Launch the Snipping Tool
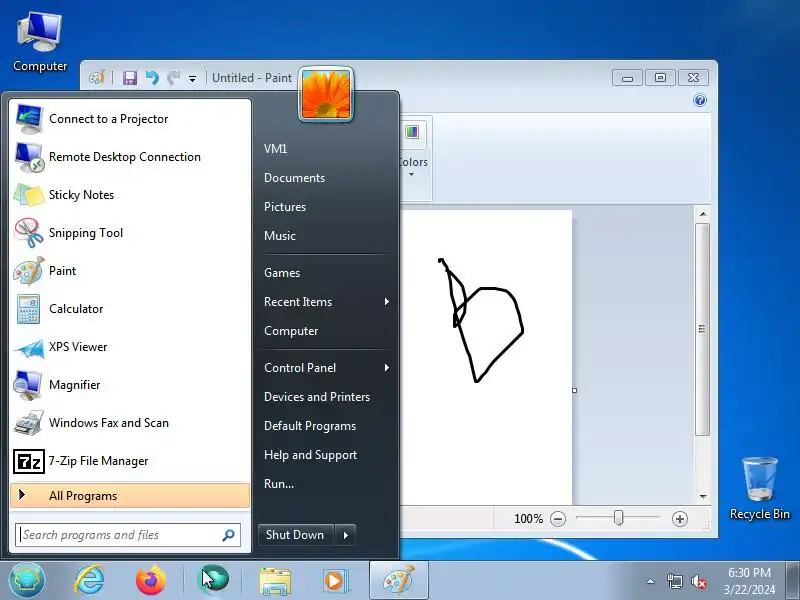Image resolution: width=800 pixels, height=600 pixels. (130, 233)
